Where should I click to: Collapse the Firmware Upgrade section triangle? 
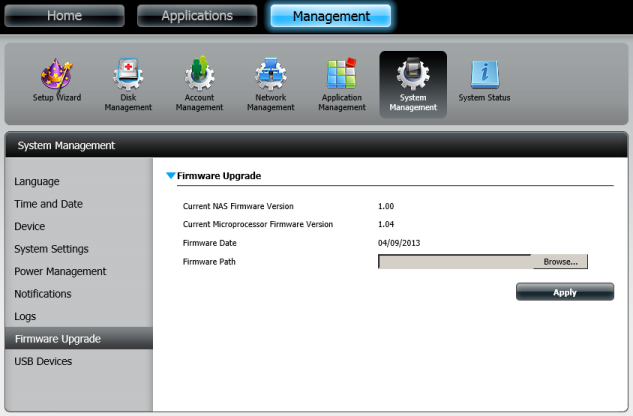pyautogui.click(x=171, y=175)
